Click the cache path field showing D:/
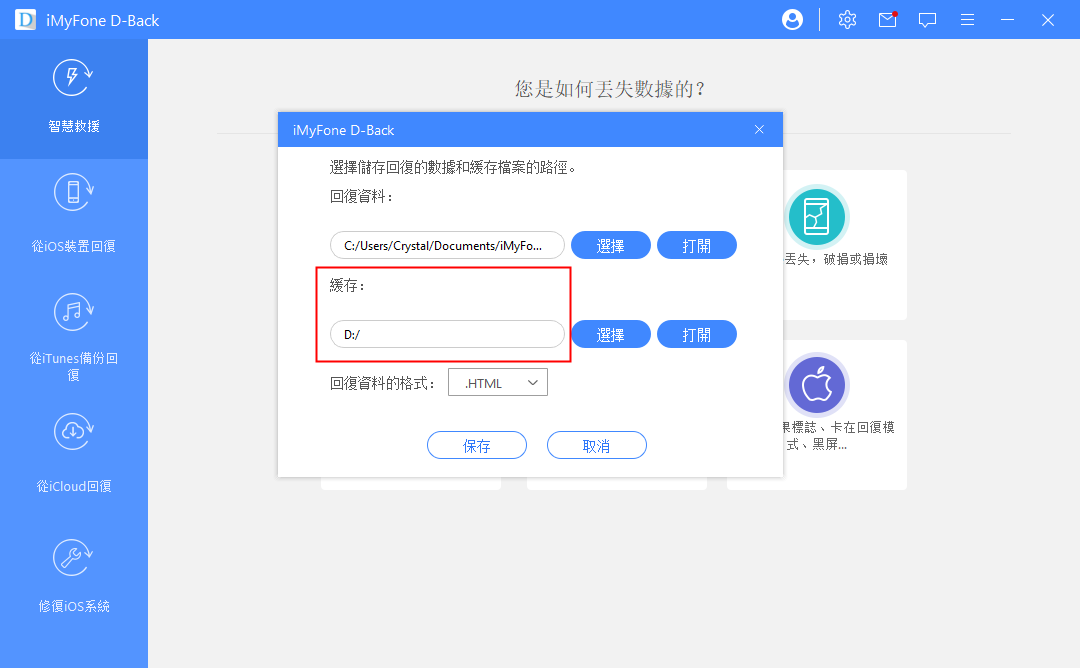Image resolution: width=1080 pixels, height=668 pixels. coord(447,334)
